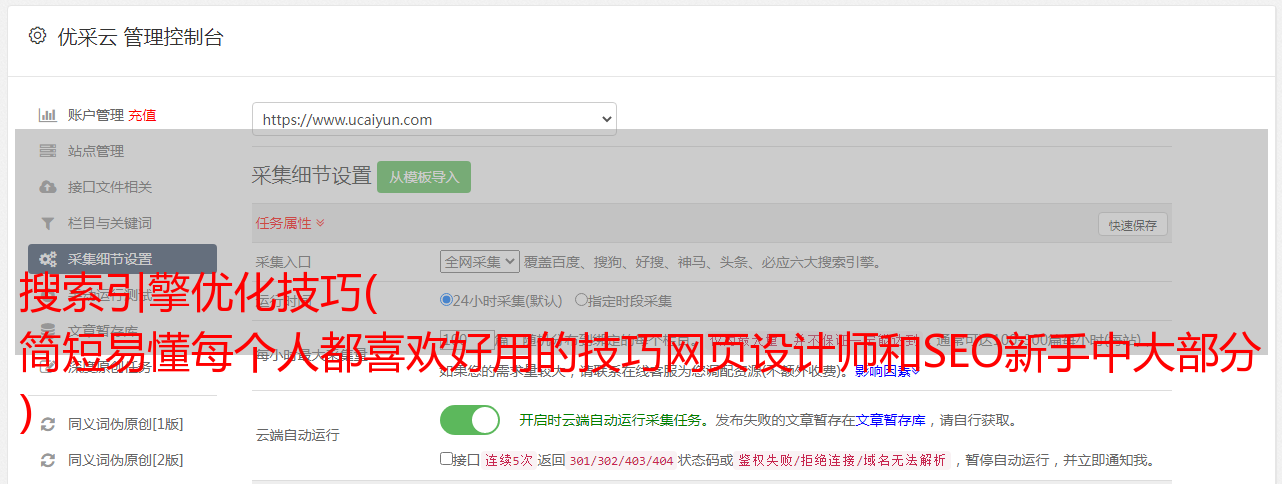Click the blue 文章暂存库 link in the description

click(x=891, y=420)
